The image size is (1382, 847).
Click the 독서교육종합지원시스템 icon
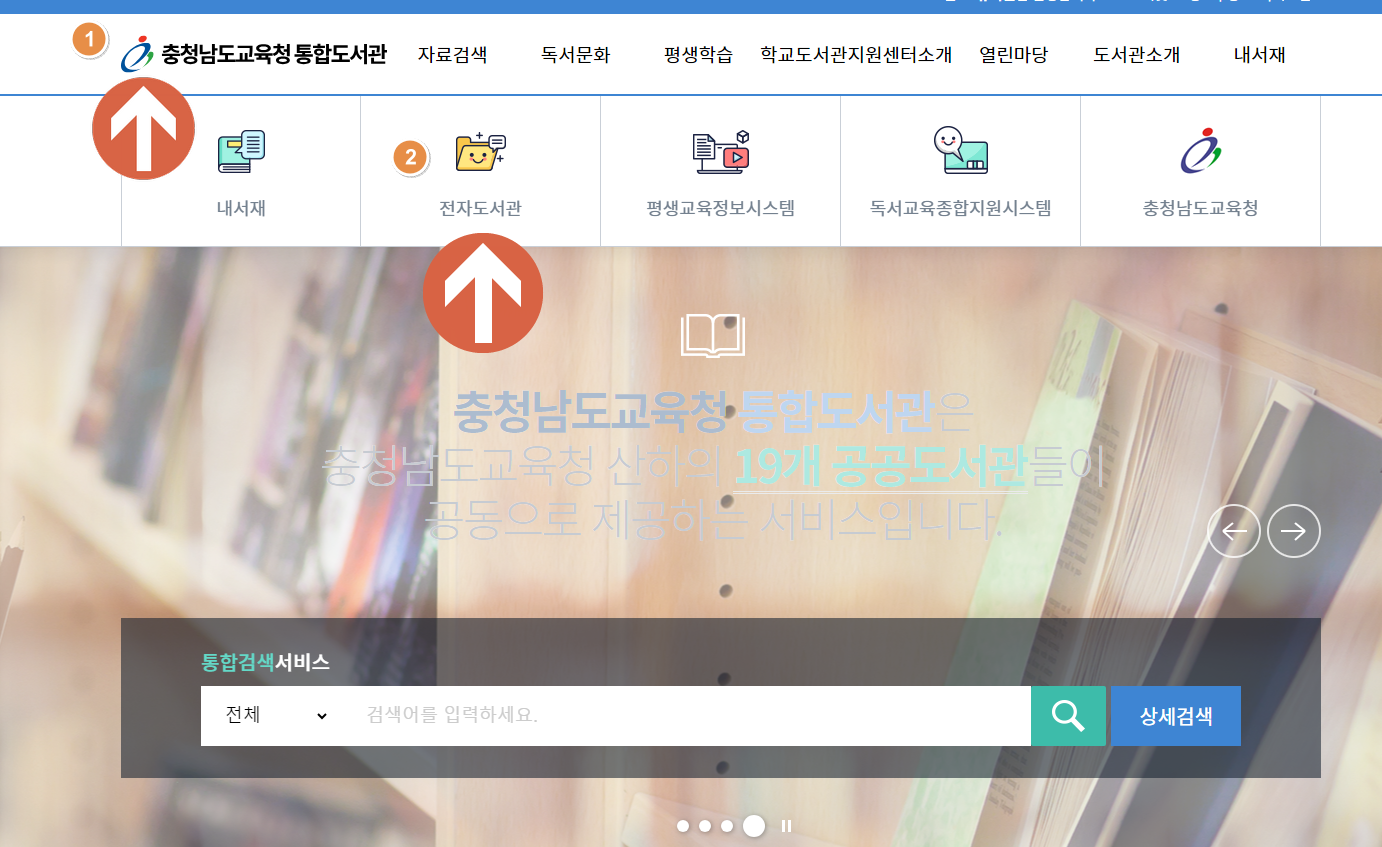pyautogui.click(x=961, y=150)
